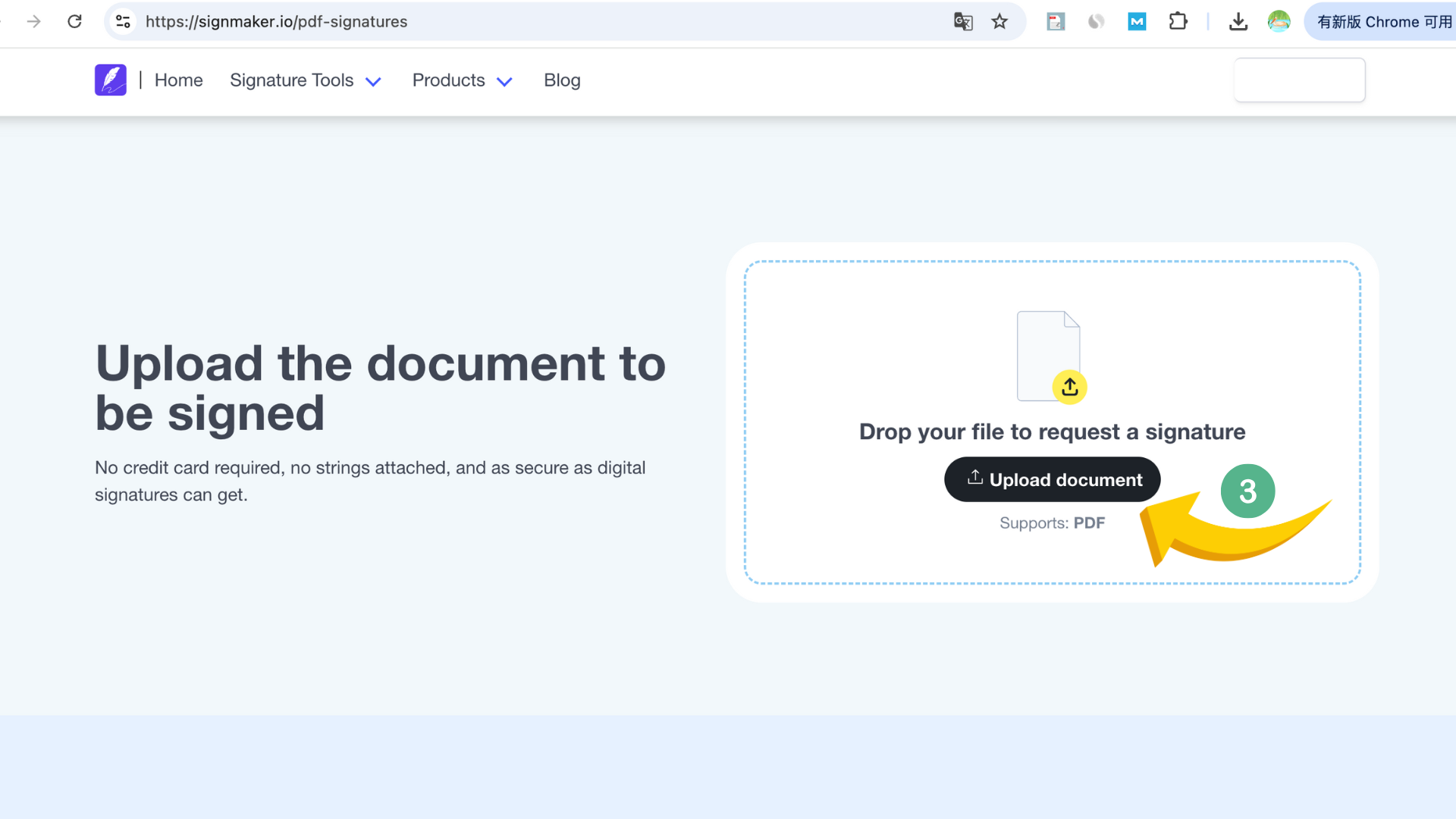Click the forward navigation arrow
1456x819 pixels.
point(34,21)
